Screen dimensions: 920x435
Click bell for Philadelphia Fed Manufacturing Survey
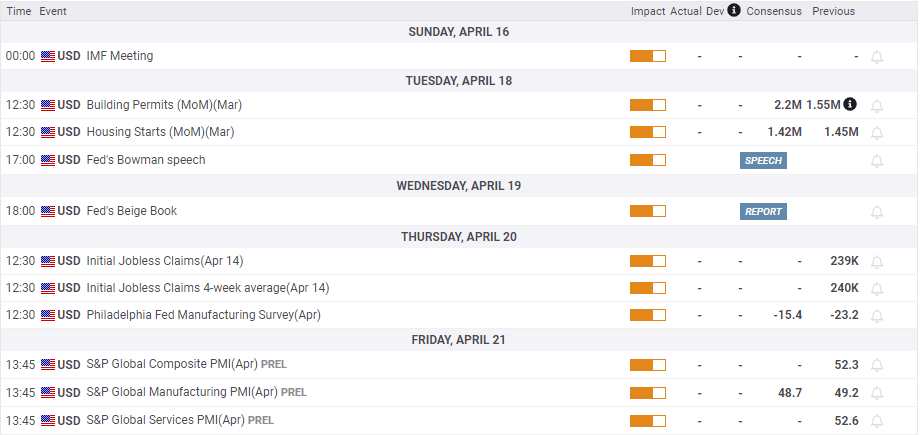coord(877,315)
